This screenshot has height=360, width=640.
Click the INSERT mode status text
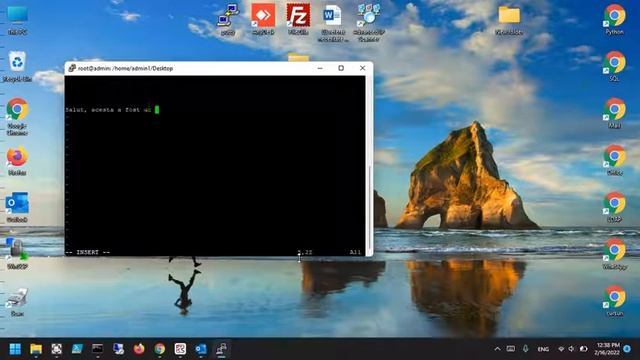(x=88, y=252)
